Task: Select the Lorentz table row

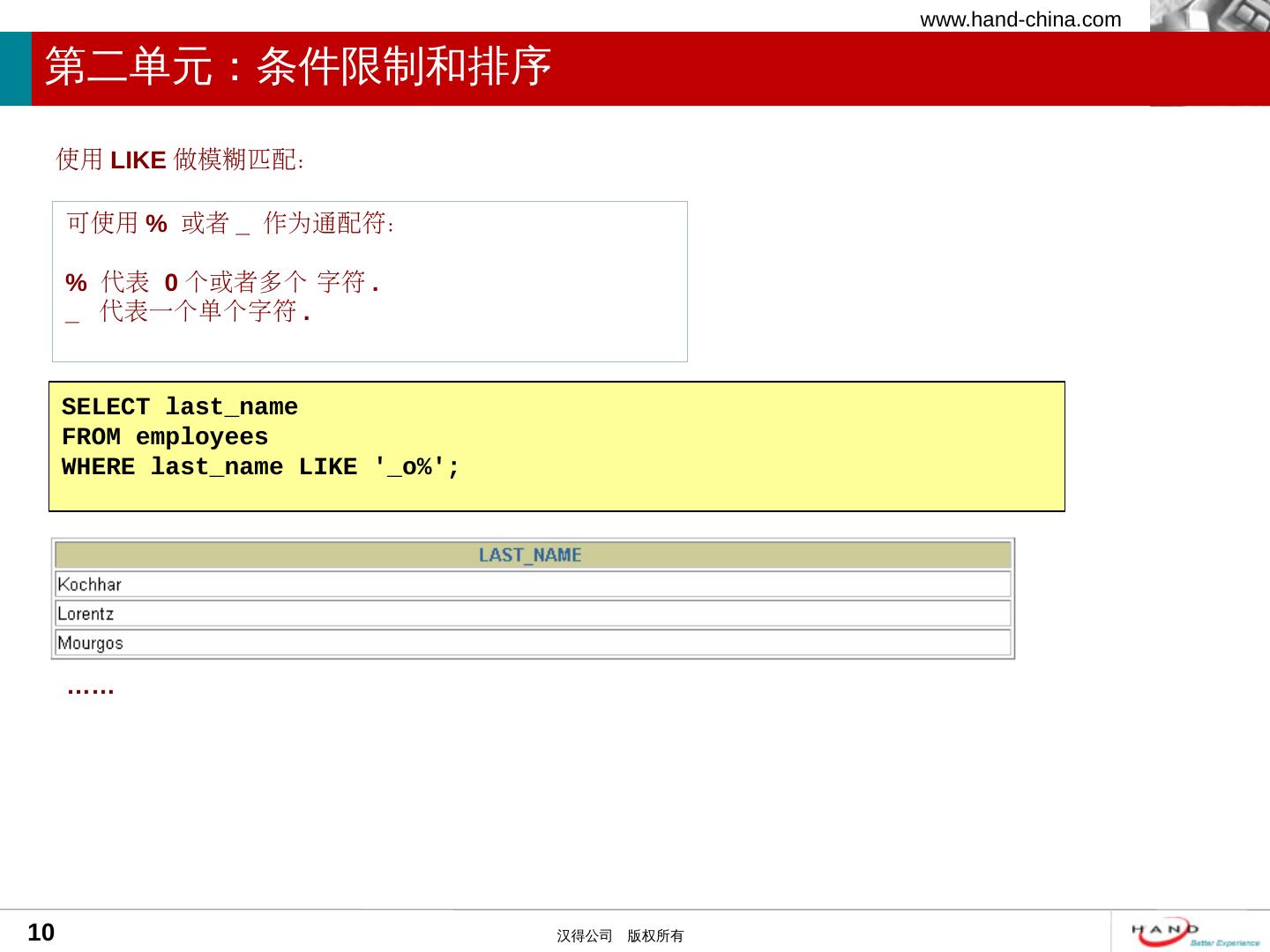Action: pyautogui.click(x=533, y=614)
